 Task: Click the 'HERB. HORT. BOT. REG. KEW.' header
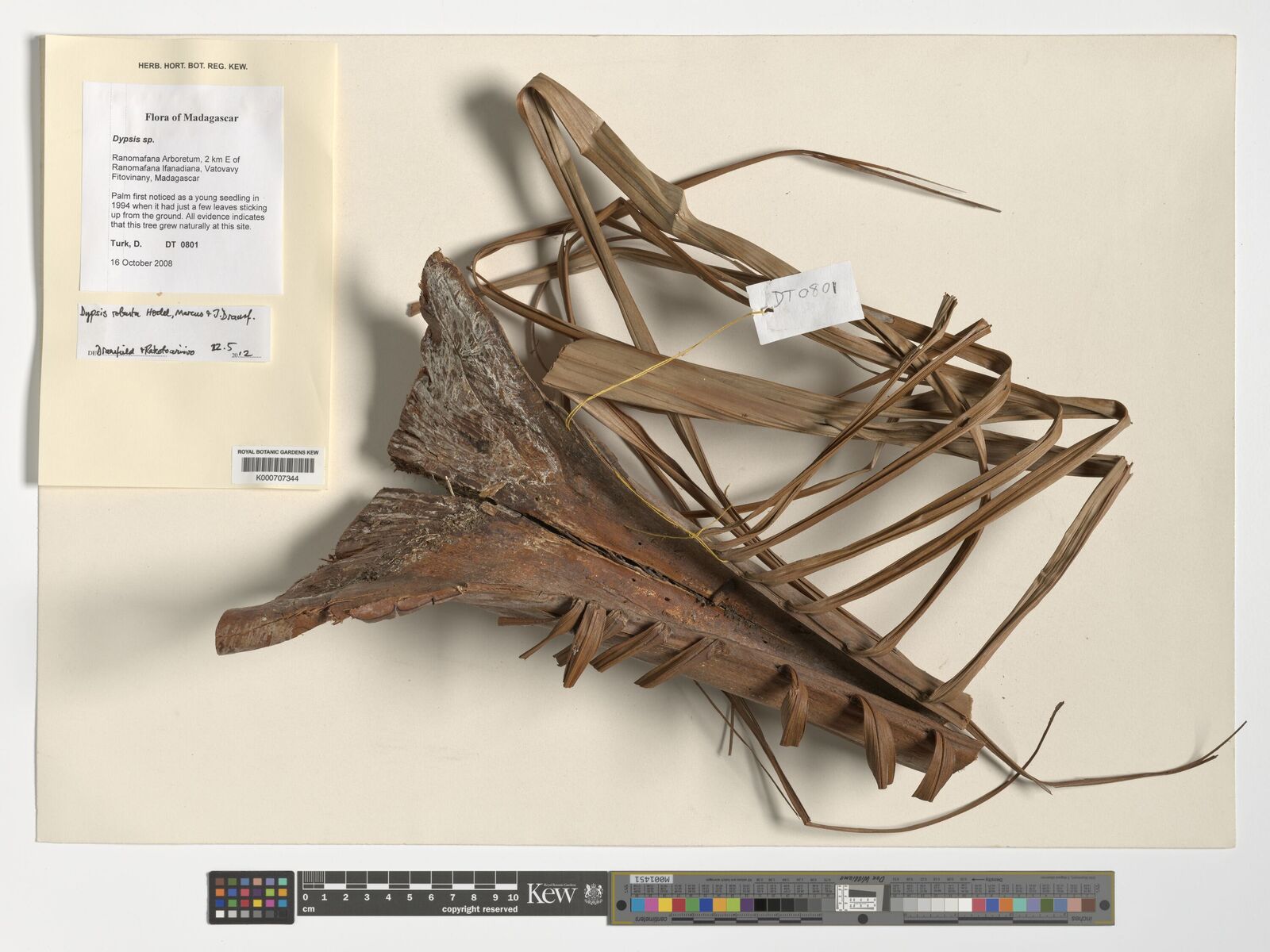pos(192,67)
